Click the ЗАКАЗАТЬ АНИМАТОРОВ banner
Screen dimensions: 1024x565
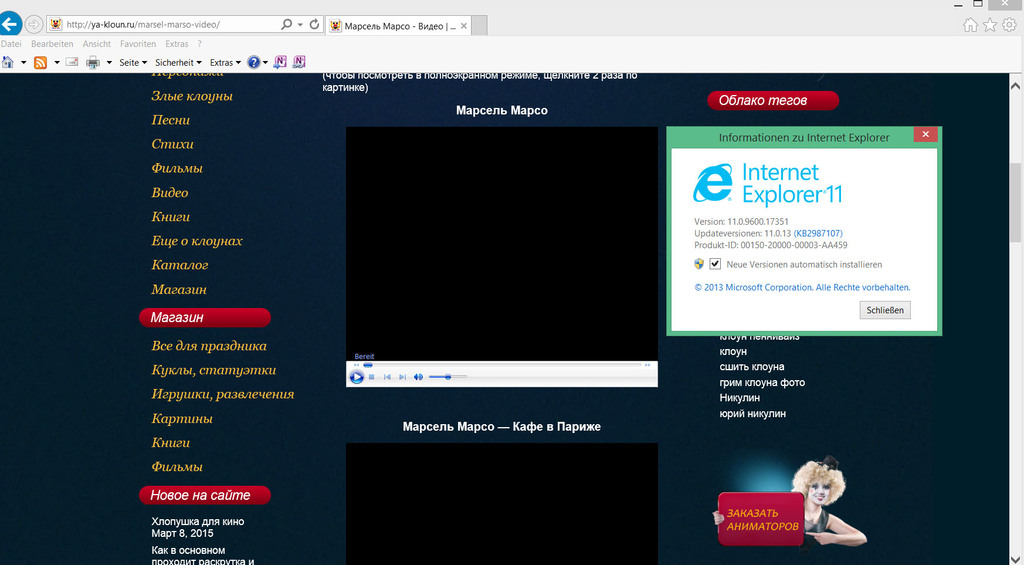(761, 519)
